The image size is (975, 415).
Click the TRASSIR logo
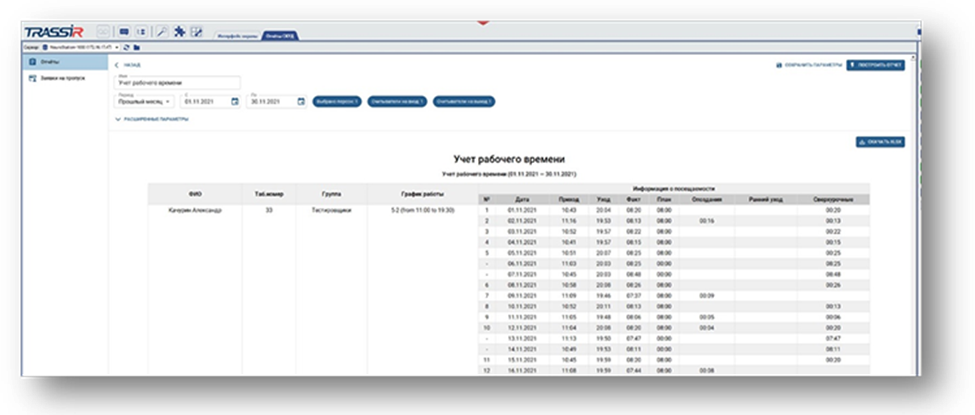pos(53,32)
